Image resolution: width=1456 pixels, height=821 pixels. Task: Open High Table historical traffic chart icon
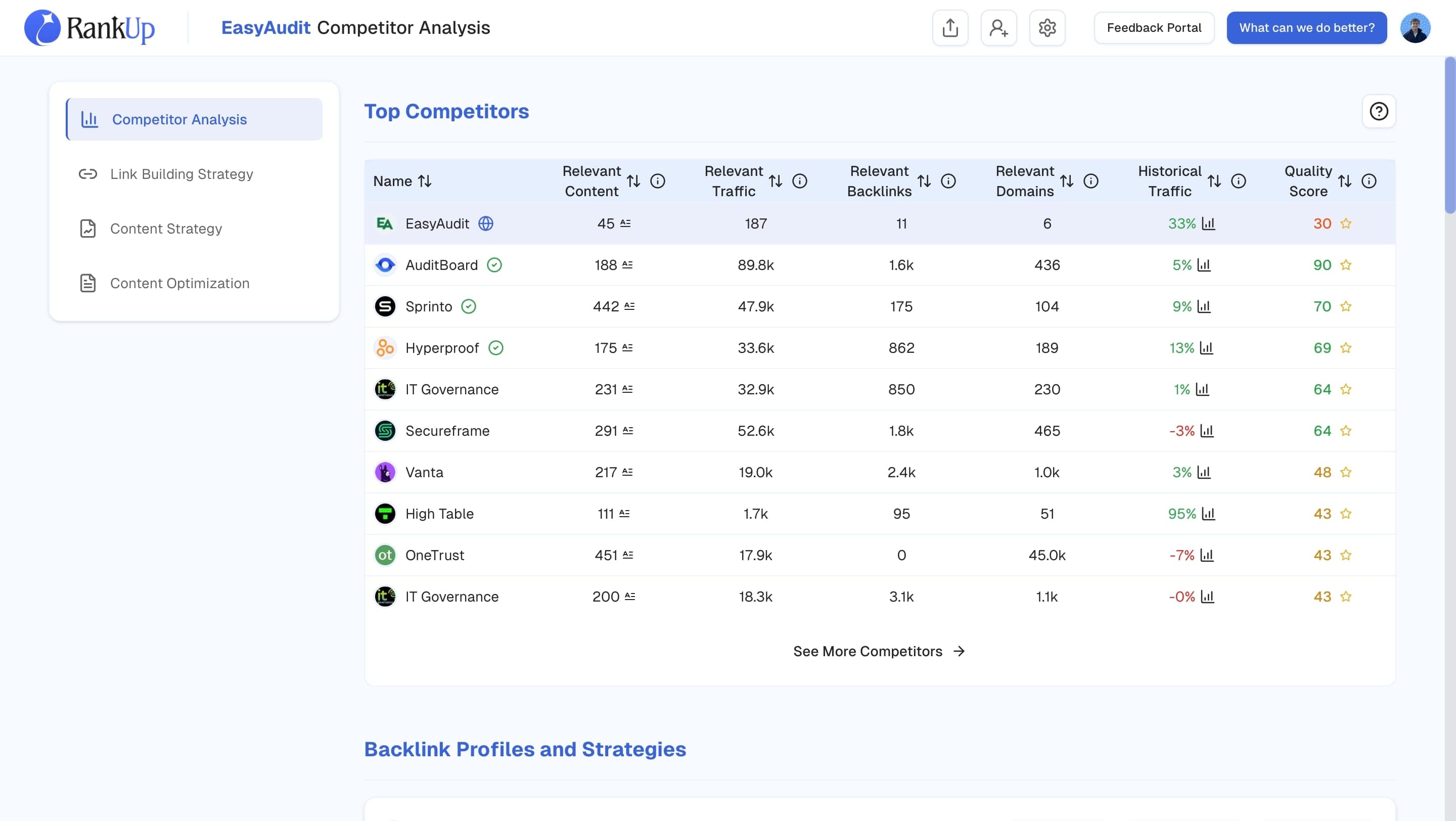coord(1208,514)
